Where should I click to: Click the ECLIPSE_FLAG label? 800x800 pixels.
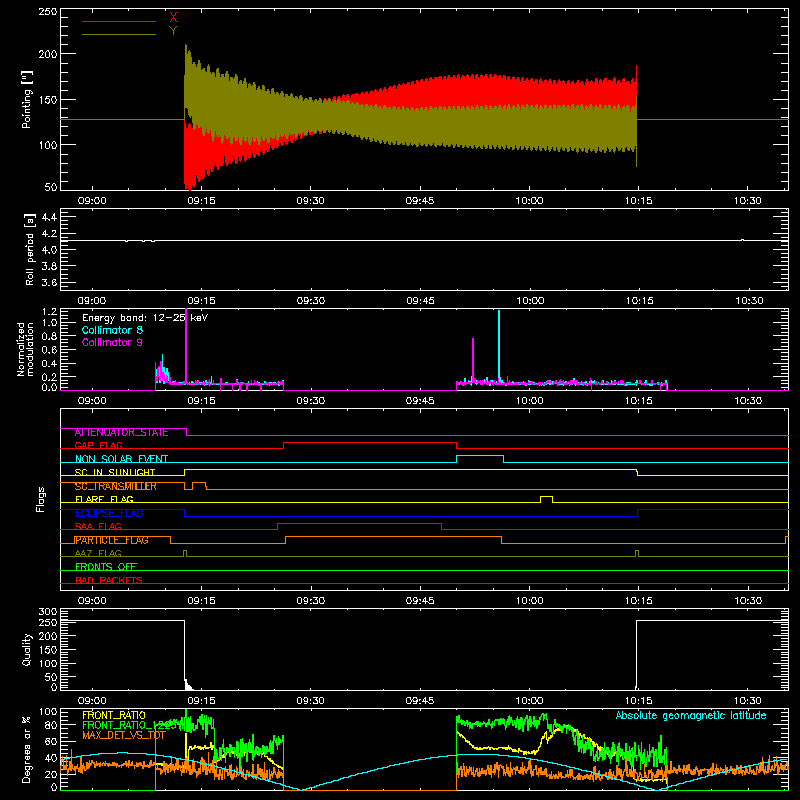109,513
